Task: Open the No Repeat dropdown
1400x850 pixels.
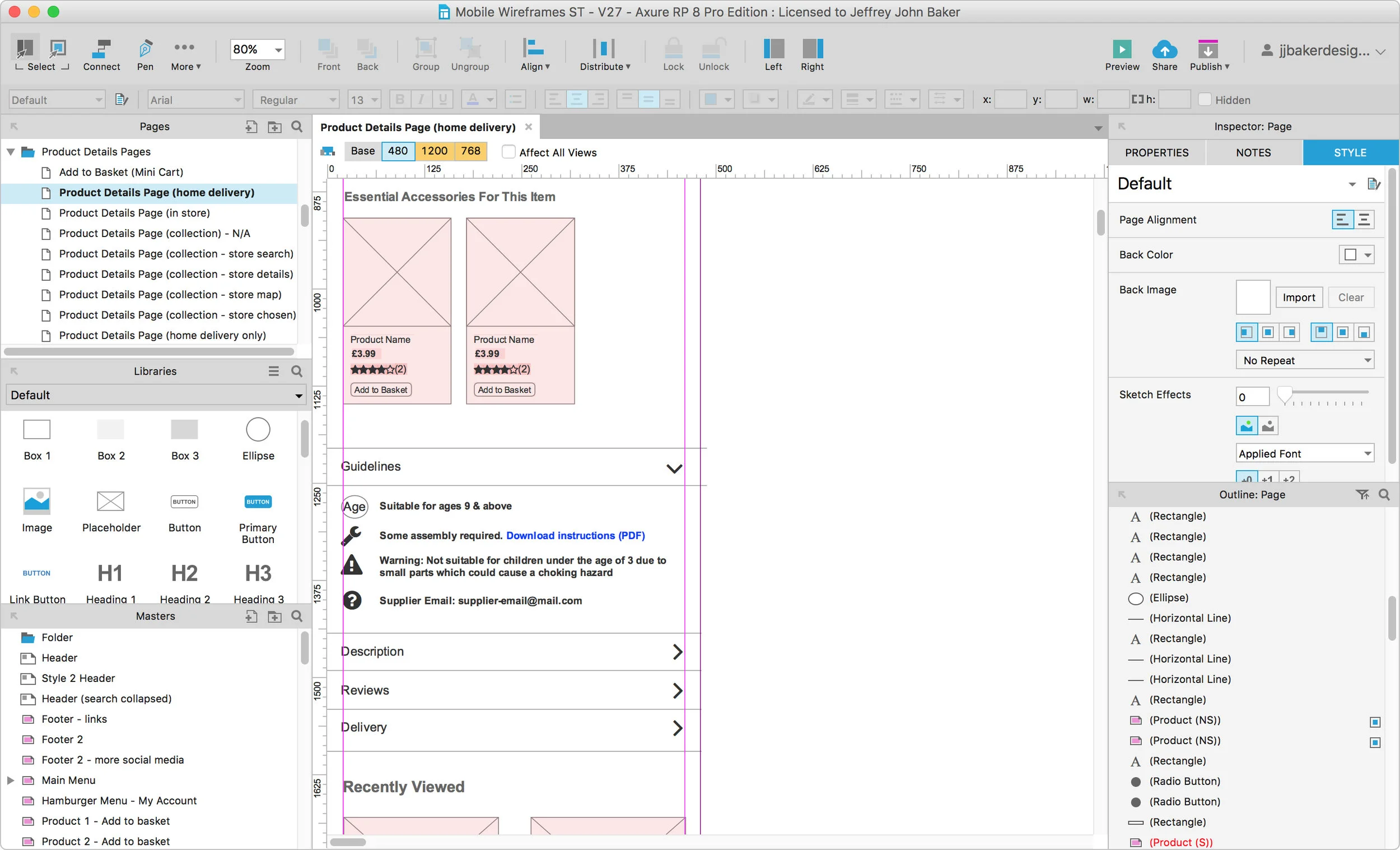Action: 1305,360
